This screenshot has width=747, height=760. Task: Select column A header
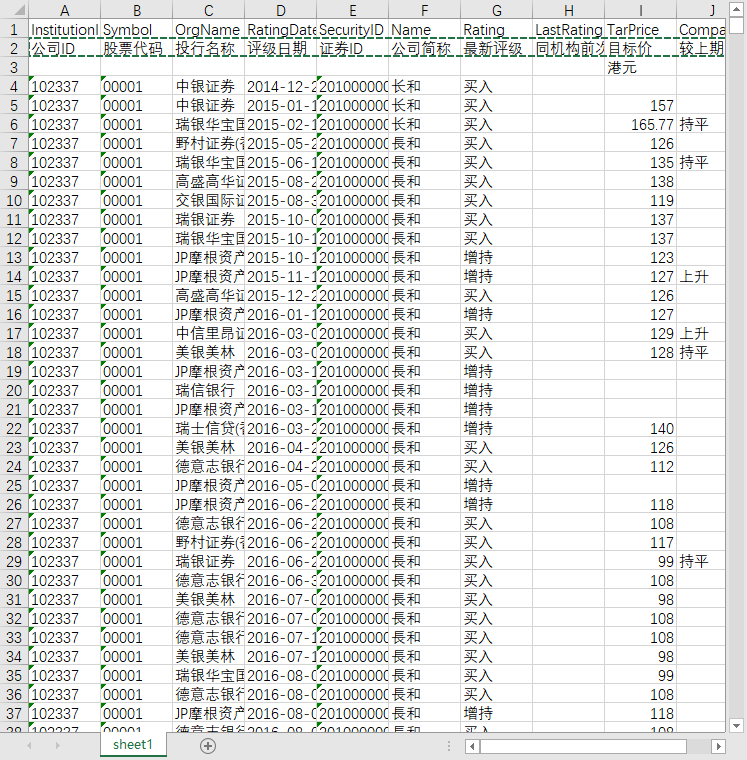[64, 10]
